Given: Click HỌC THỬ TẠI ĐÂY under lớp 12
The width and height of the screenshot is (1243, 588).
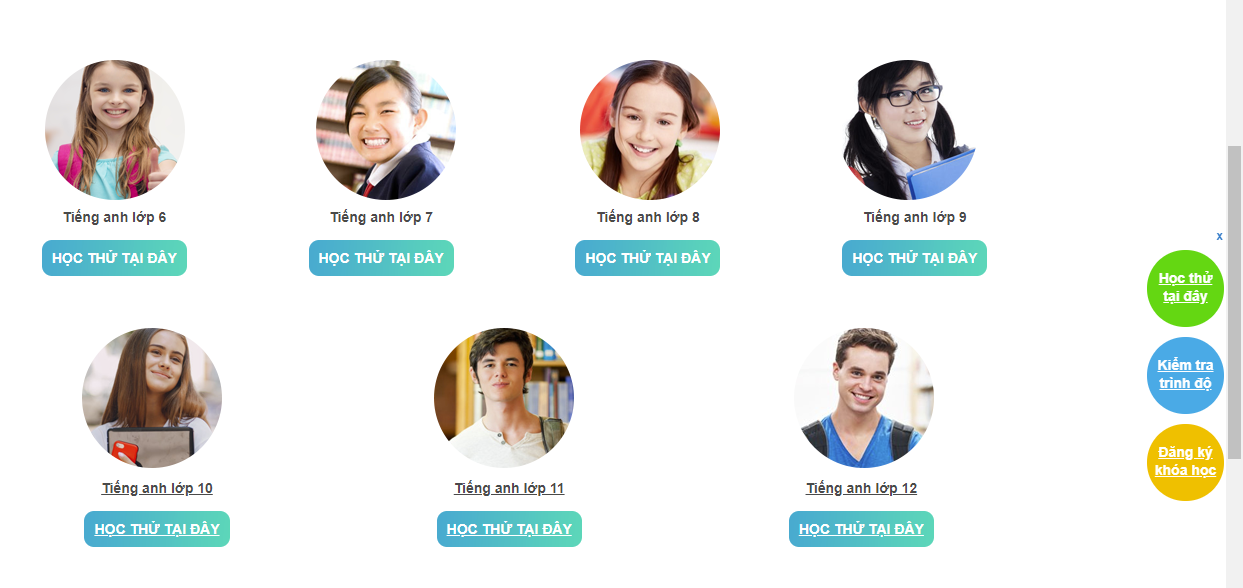Looking at the screenshot, I should point(861,529).
